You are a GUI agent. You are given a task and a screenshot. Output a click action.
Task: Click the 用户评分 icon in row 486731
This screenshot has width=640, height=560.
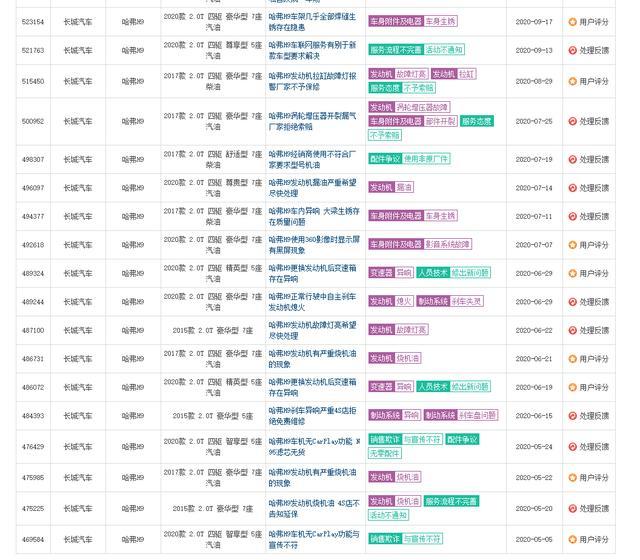pos(573,359)
